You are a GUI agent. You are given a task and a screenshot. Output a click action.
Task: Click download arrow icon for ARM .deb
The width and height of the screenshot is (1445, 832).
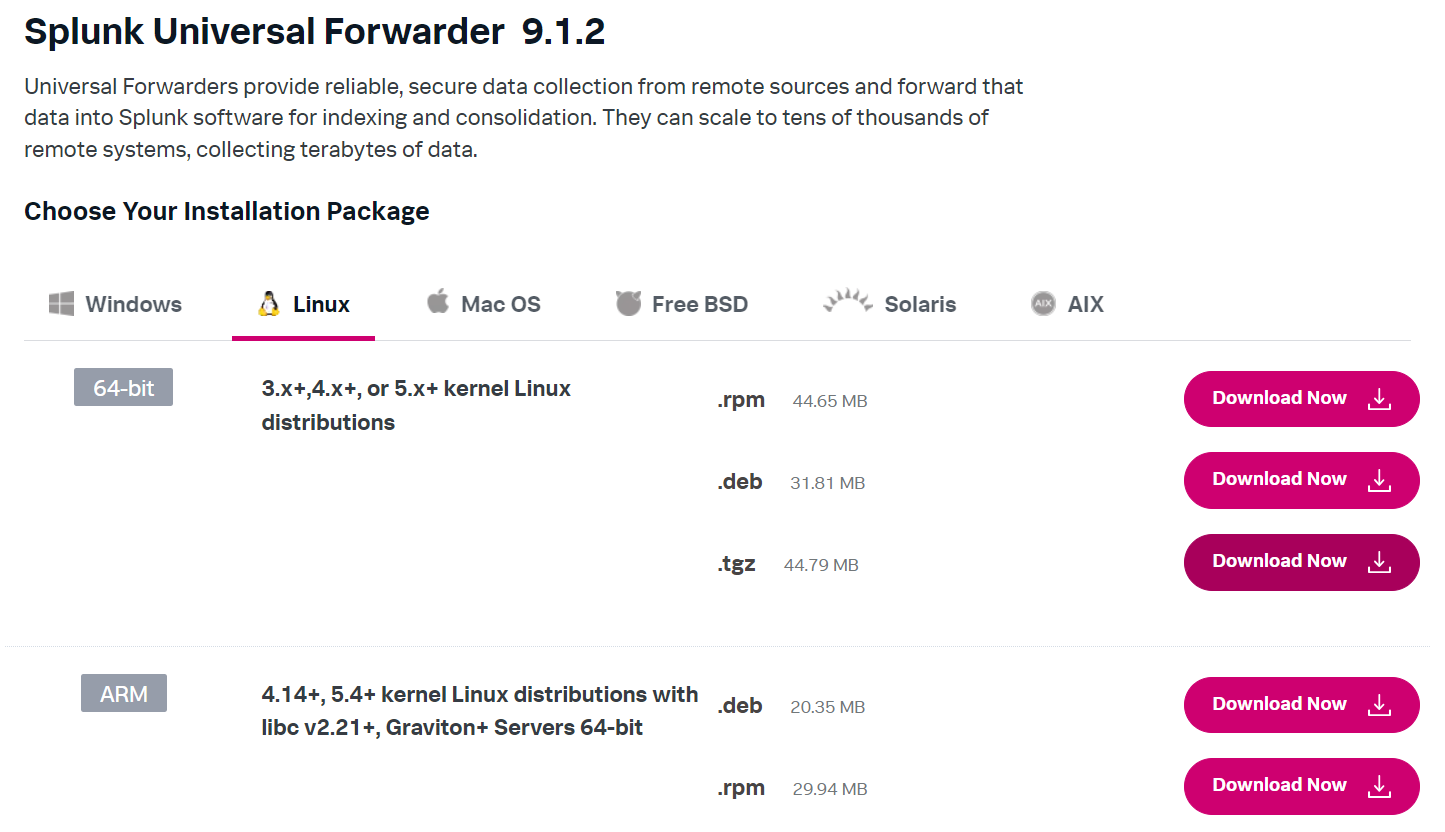[1380, 705]
